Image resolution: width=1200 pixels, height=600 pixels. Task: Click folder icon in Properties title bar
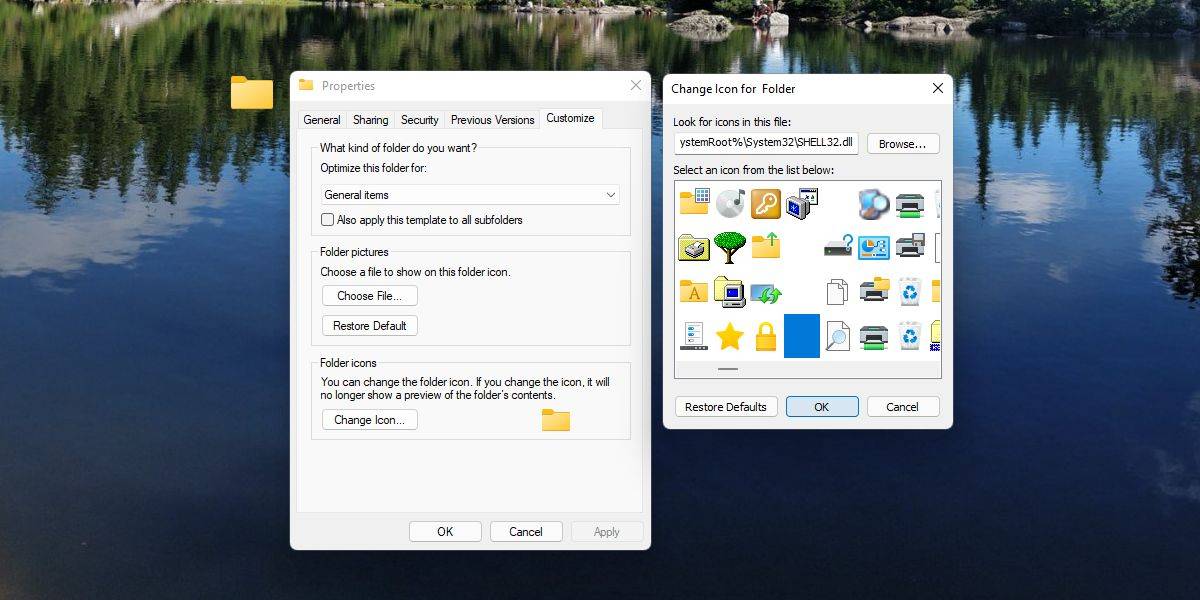(306, 86)
